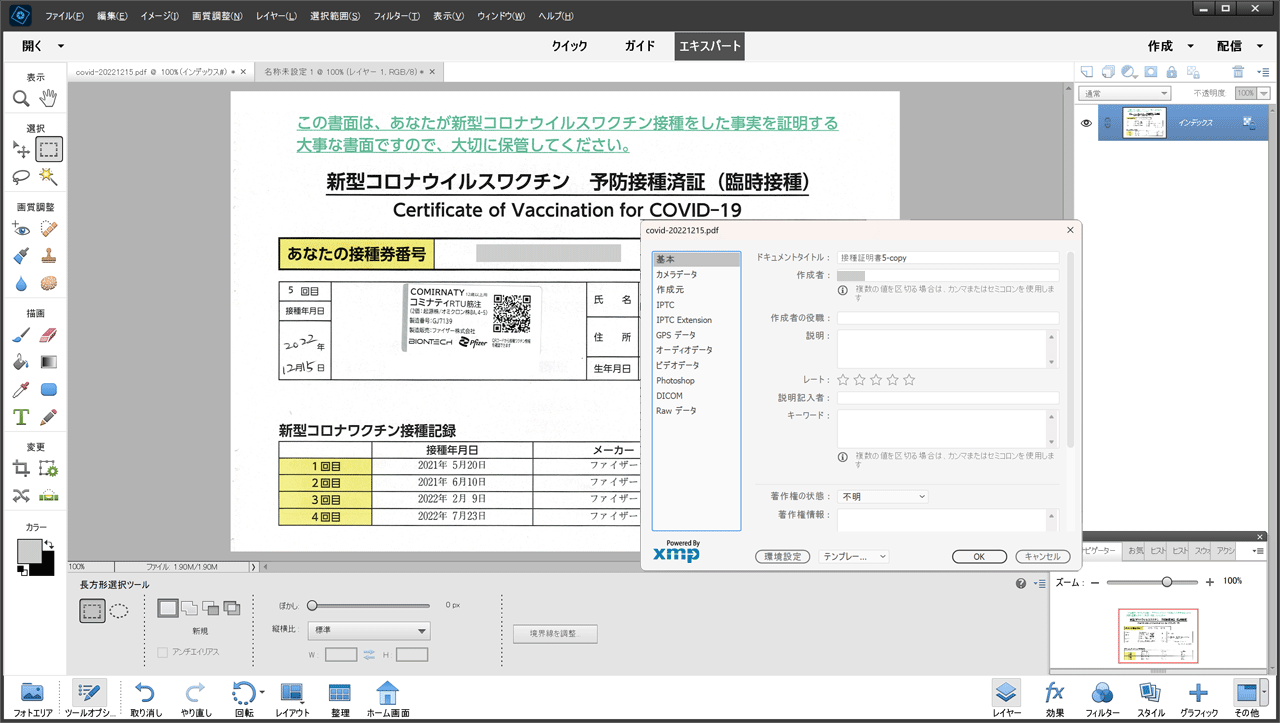The width and height of the screenshot is (1280, 723).
Task: Select new selection mode (新規)
Action: click(168, 607)
